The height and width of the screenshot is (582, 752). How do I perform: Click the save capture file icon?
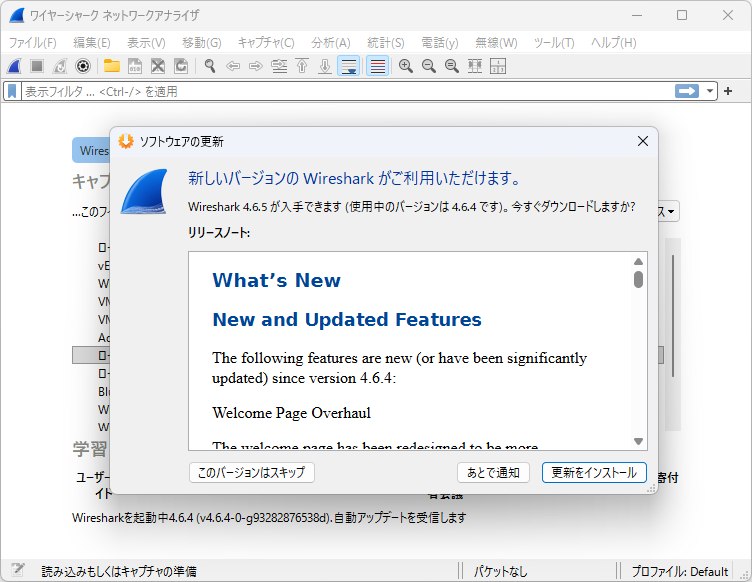click(x=135, y=66)
